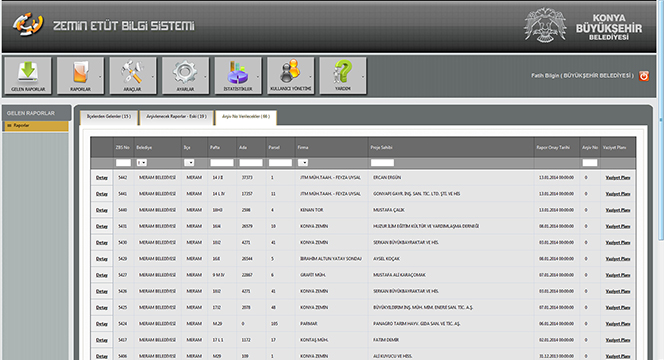
Task: Open the Ayarlar gear icon
Action: pos(185,75)
